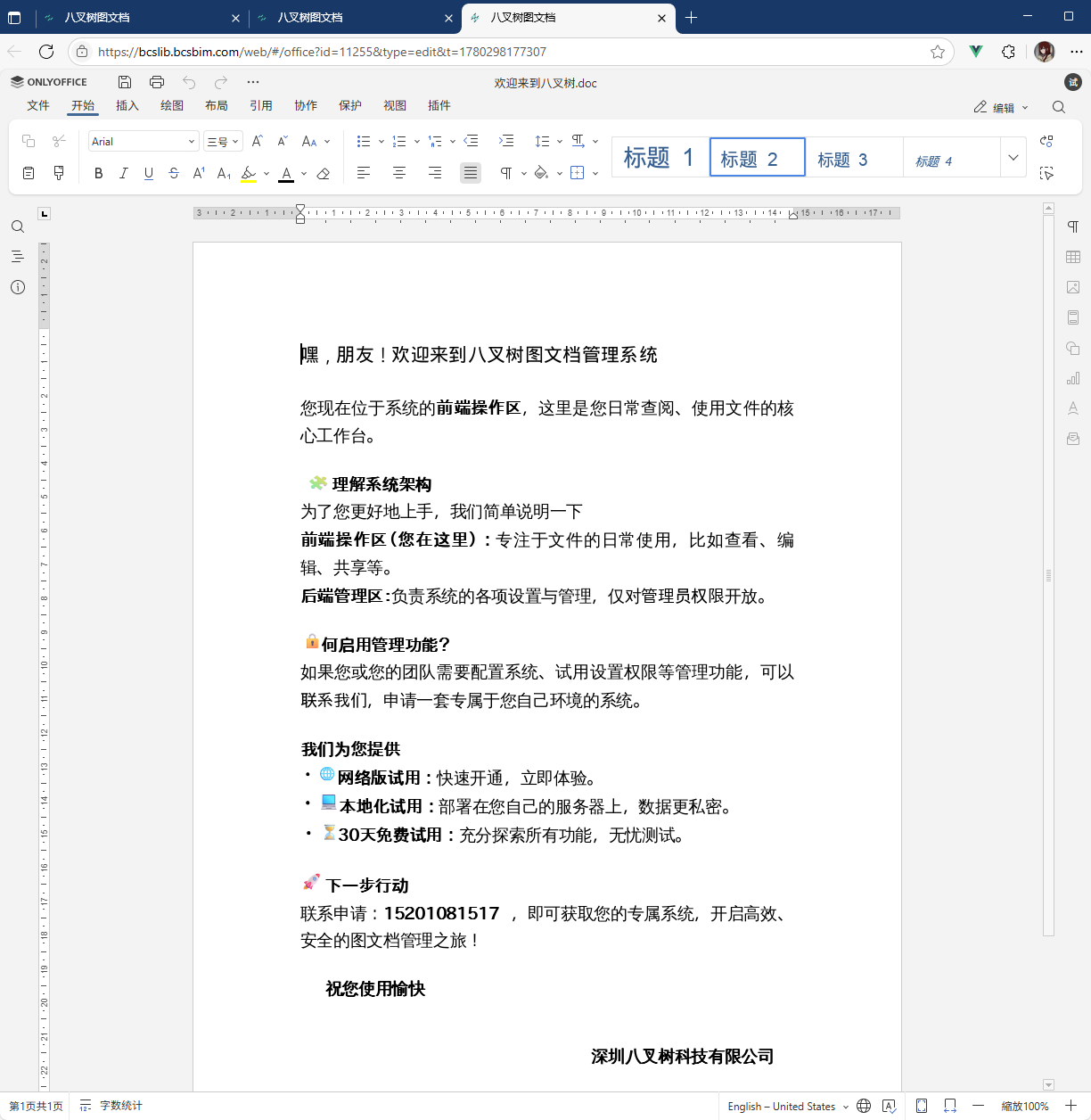Image resolution: width=1091 pixels, height=1120 pixels.
Task: Clear text formatting with eraser icon
Action: (x=324, y=173)
